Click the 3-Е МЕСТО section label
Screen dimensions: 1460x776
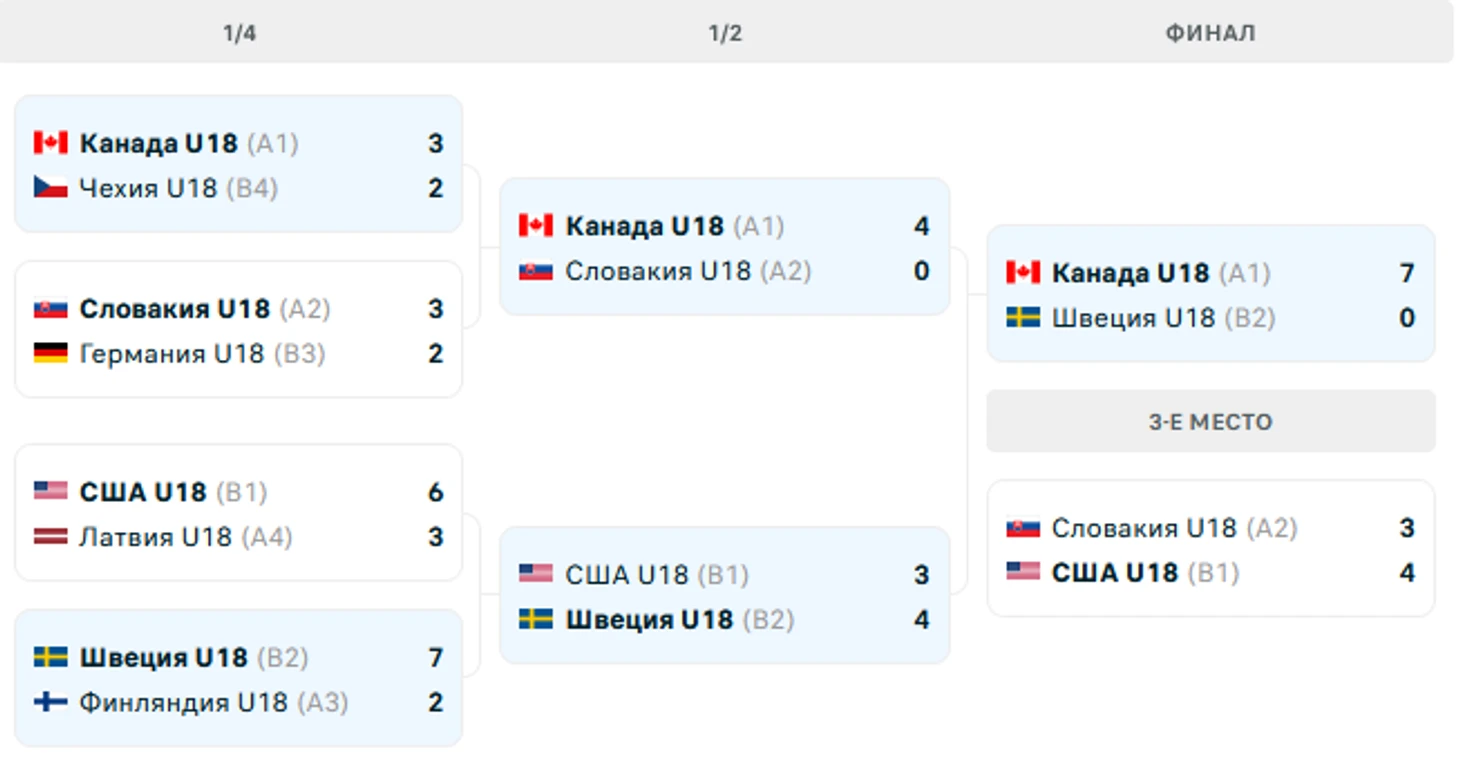(x=1210, y=421)
